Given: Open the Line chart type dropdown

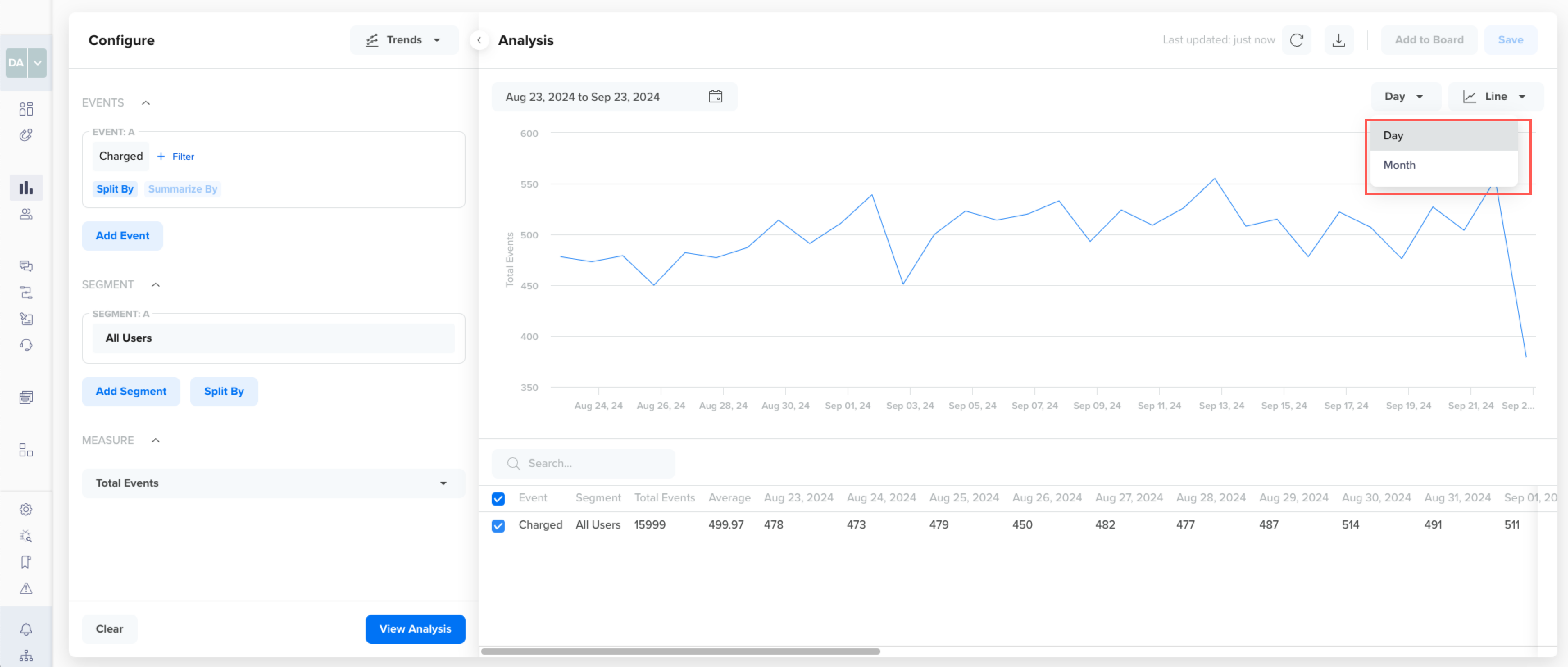Looking at the screenshot, I should [1495, 97].
